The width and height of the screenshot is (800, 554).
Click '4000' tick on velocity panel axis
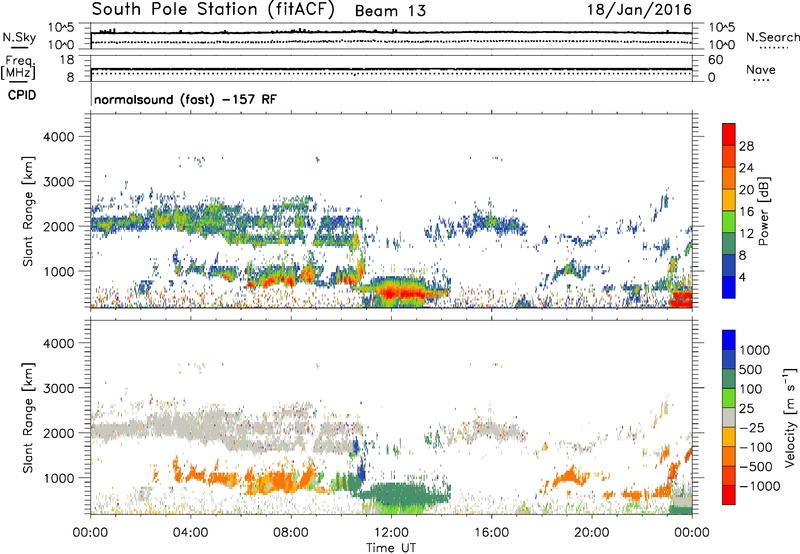[58, 343]
